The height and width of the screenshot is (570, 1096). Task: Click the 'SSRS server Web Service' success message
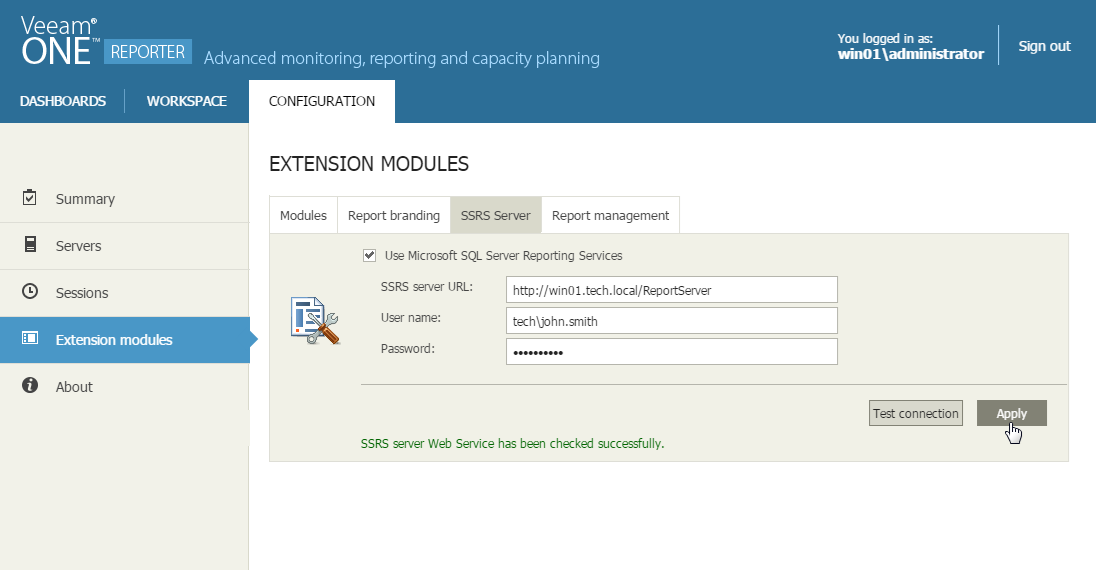tap(512, 443)
